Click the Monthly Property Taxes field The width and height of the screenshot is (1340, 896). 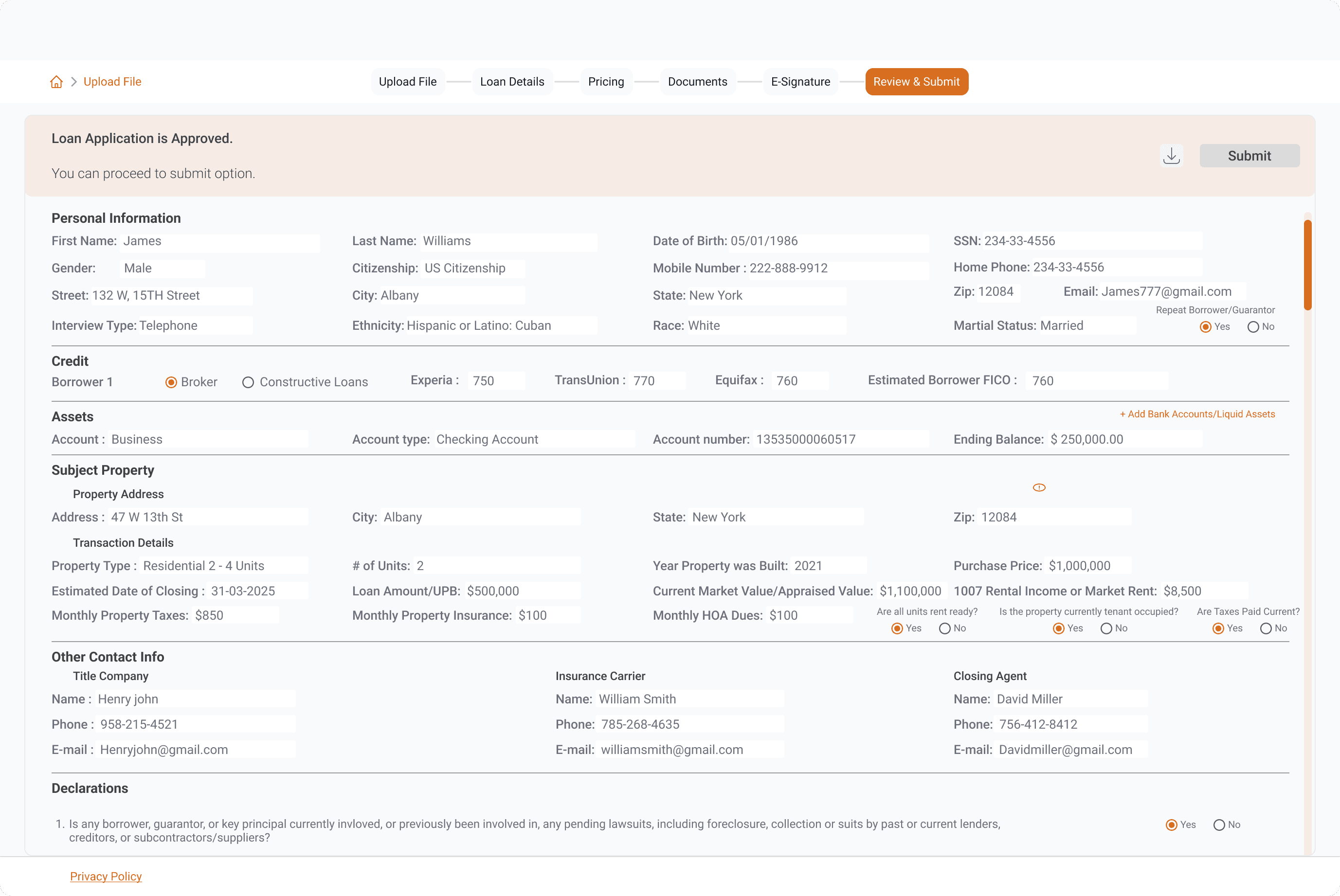point(235,615)
